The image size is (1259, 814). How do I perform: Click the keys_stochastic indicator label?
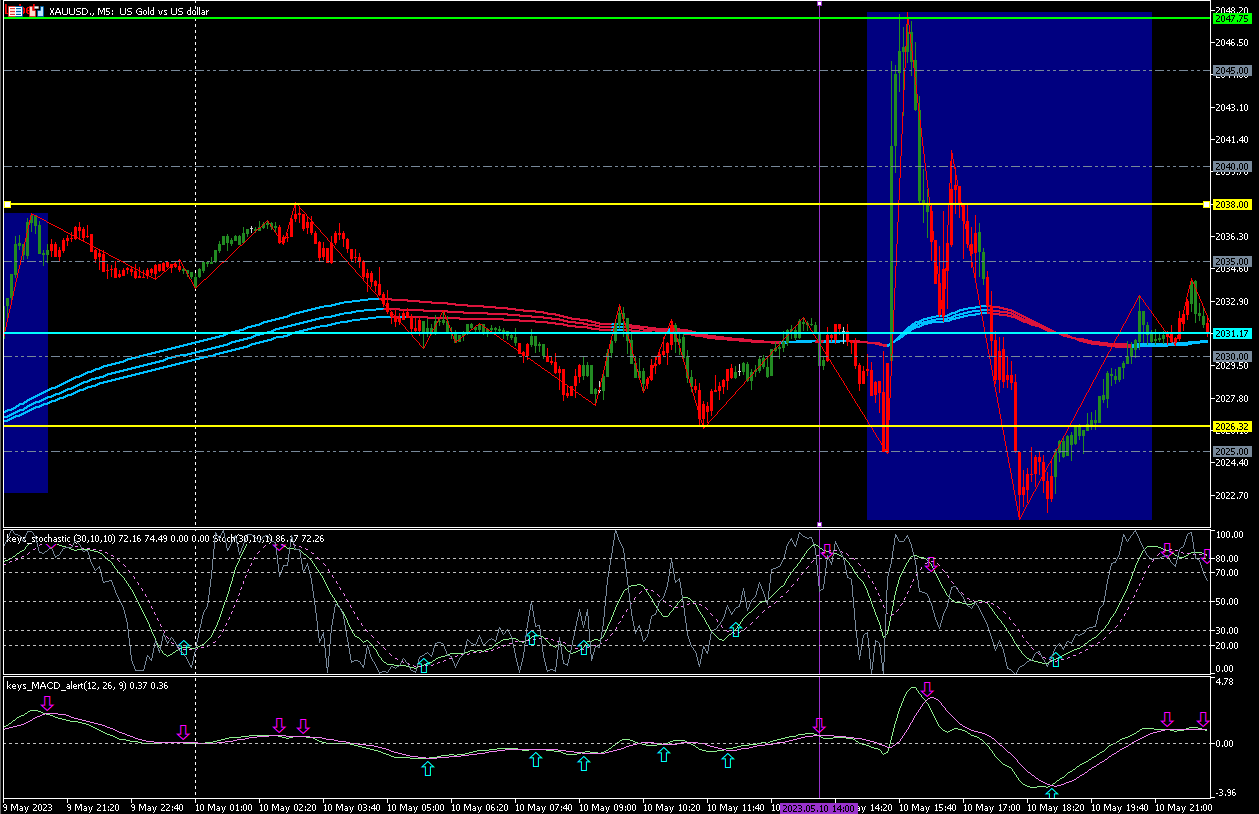tap(60, 539)
